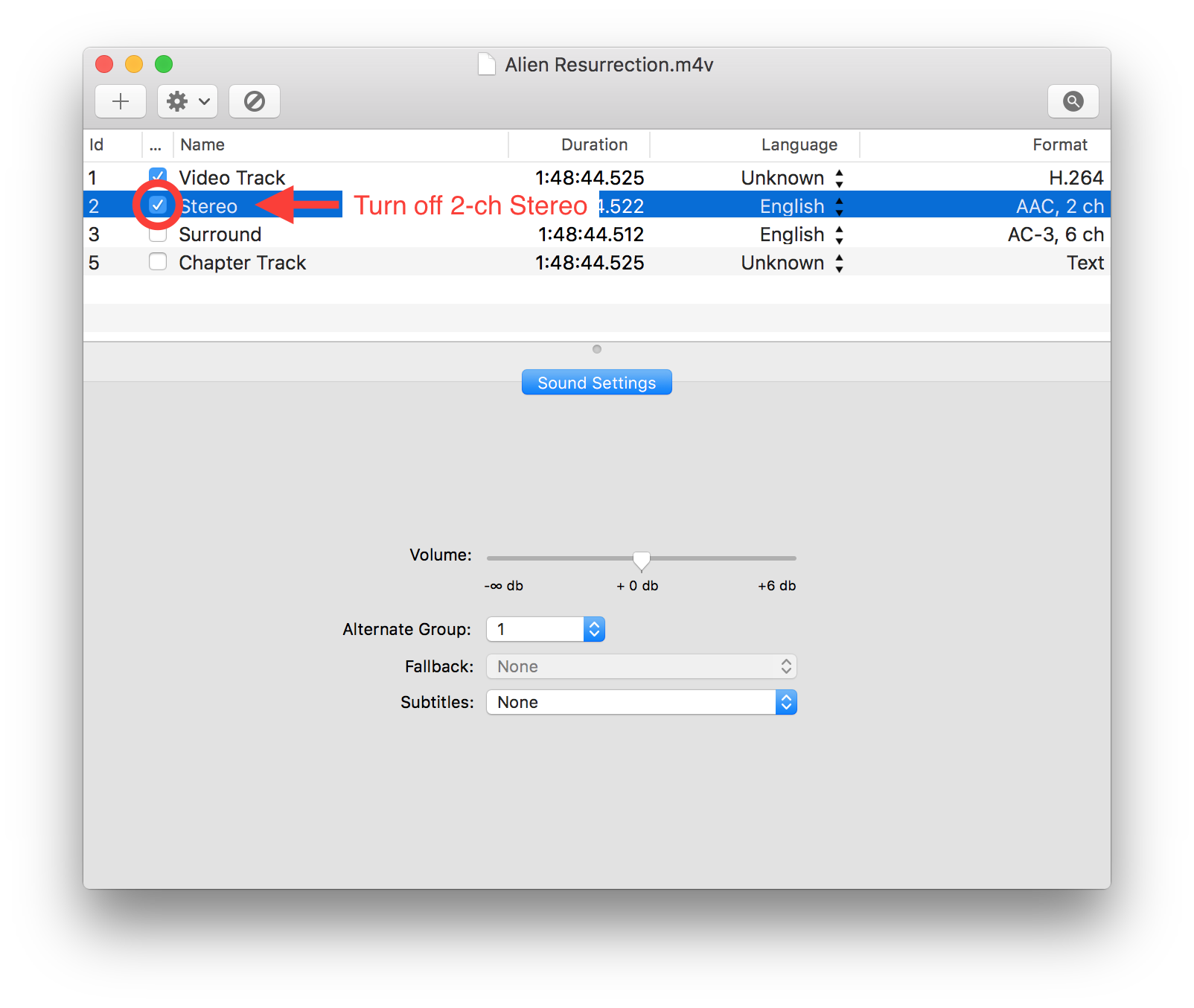Enable the Surround track checkbox
This screenshot has height=1008, width=1194.
click(x=158, y=235)
